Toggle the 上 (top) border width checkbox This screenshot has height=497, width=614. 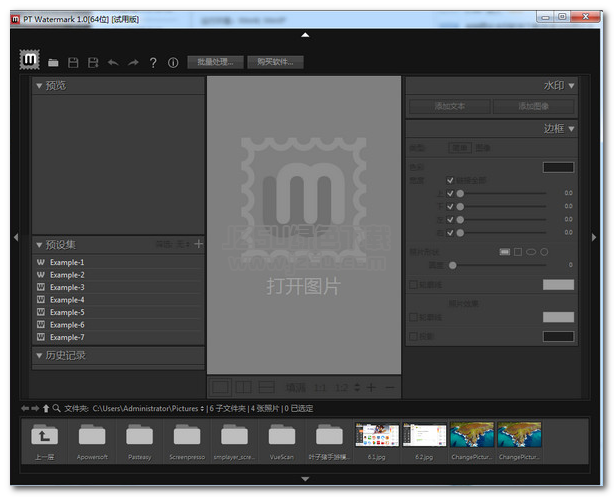[450, 193]
